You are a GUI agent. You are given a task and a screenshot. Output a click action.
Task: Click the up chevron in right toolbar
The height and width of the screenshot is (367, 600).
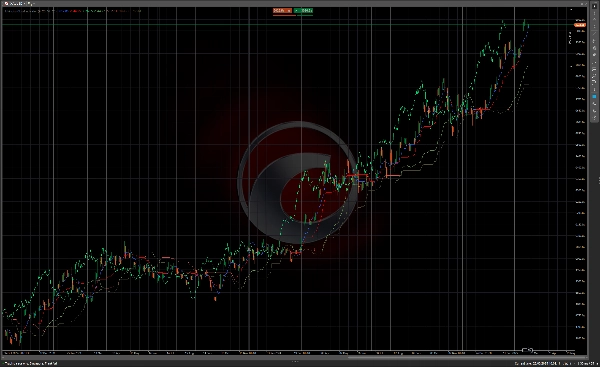[x=595, y=19]
